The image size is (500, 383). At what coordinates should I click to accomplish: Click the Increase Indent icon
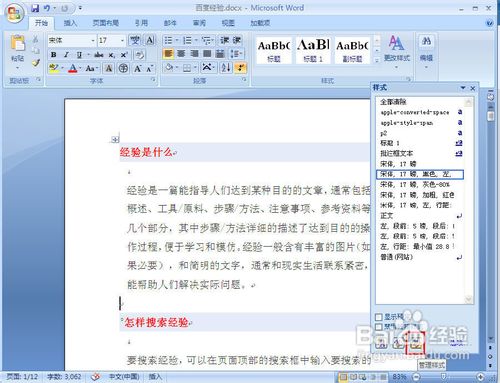click(236, 40)
